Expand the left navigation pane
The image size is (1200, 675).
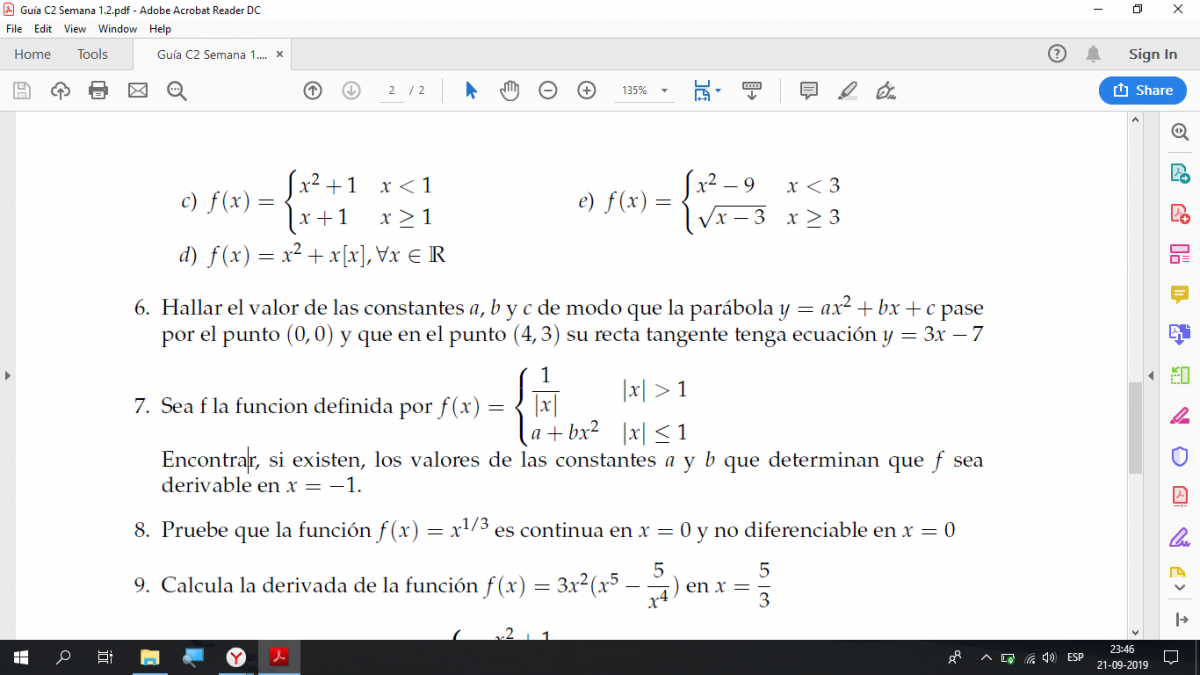(7, 376)
